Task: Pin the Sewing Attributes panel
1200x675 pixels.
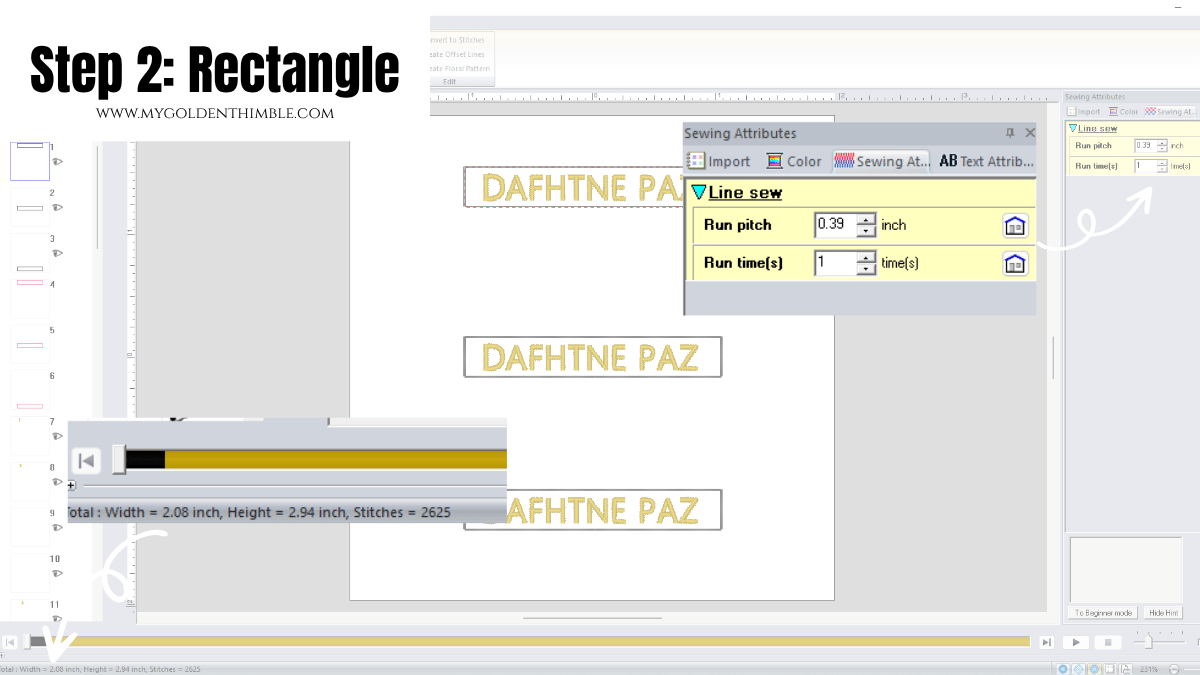Action: [1010, 132]
